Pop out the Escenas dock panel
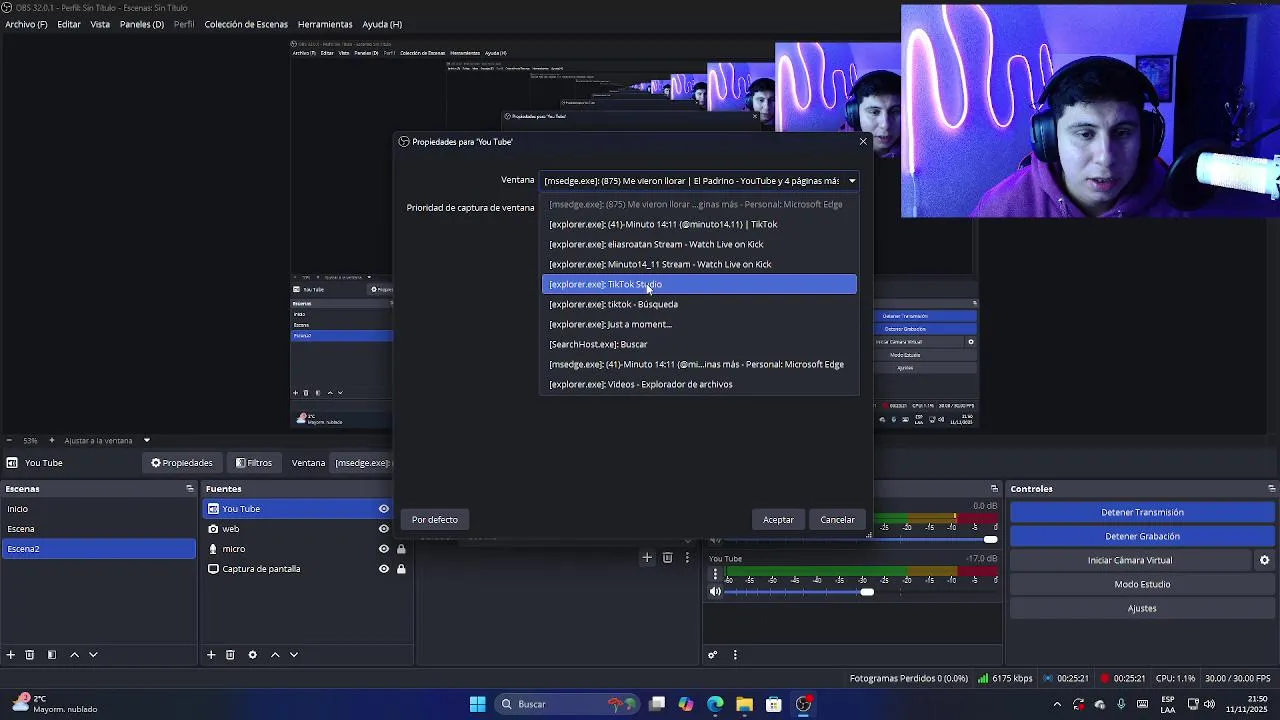 189,489
